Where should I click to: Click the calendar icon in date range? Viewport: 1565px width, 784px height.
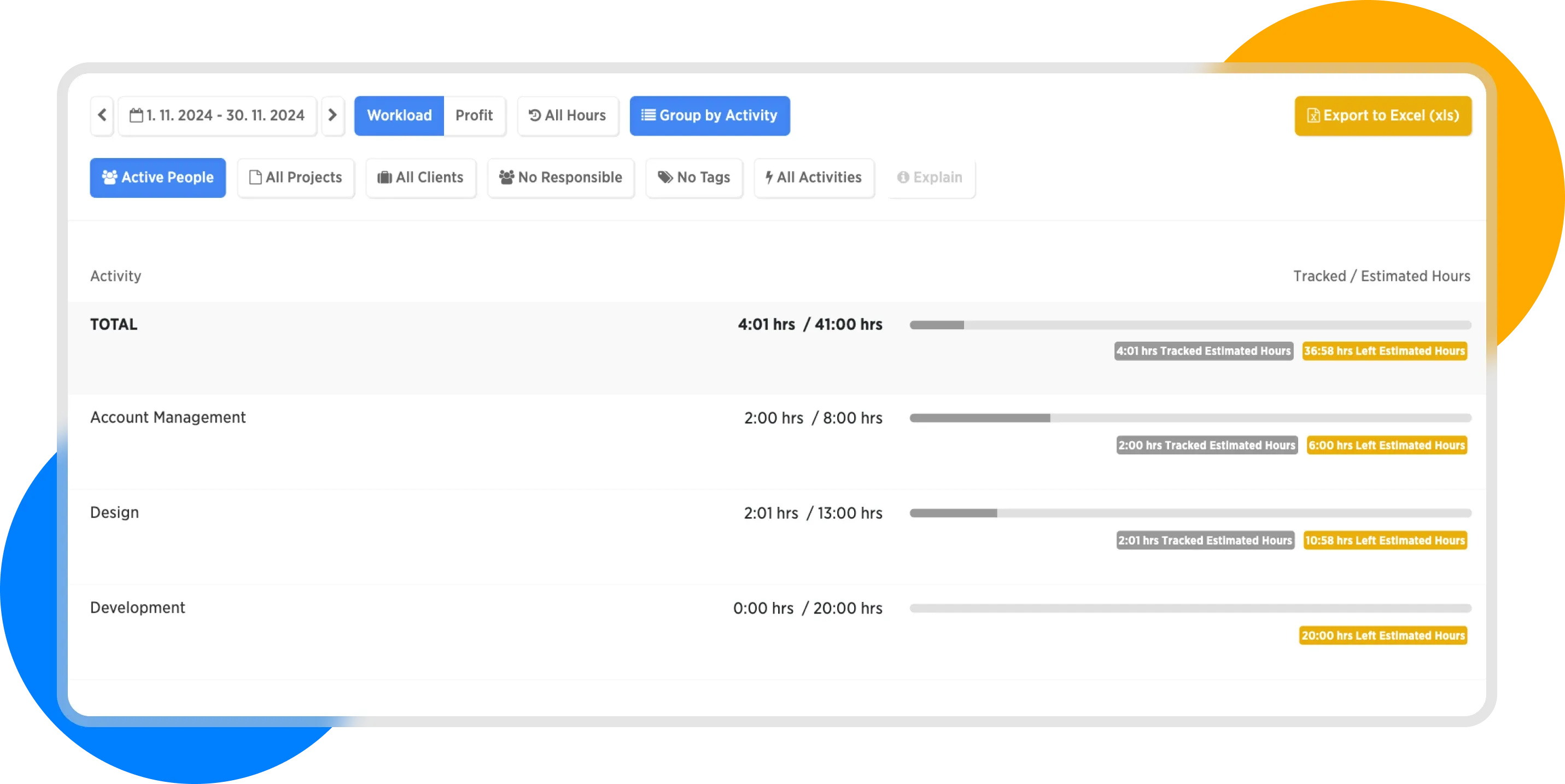click(137, 115)
